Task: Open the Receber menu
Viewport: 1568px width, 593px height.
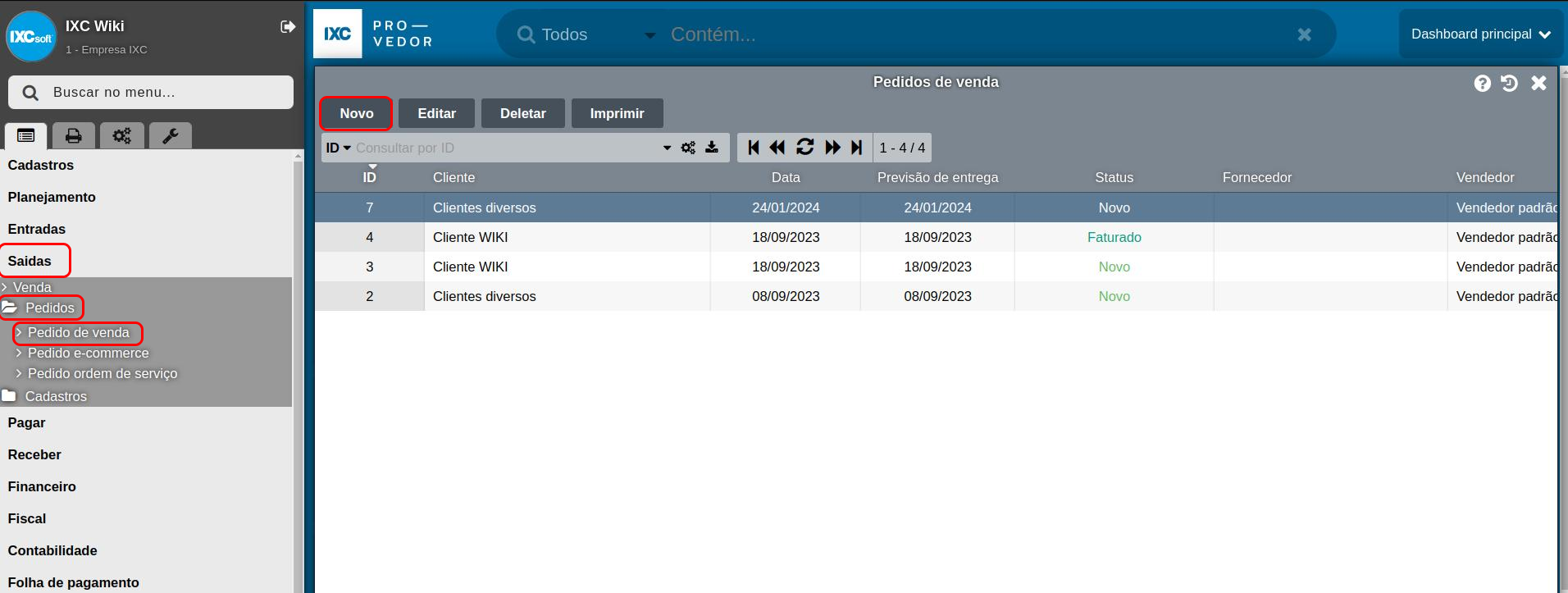Action: tap(34, 454)
